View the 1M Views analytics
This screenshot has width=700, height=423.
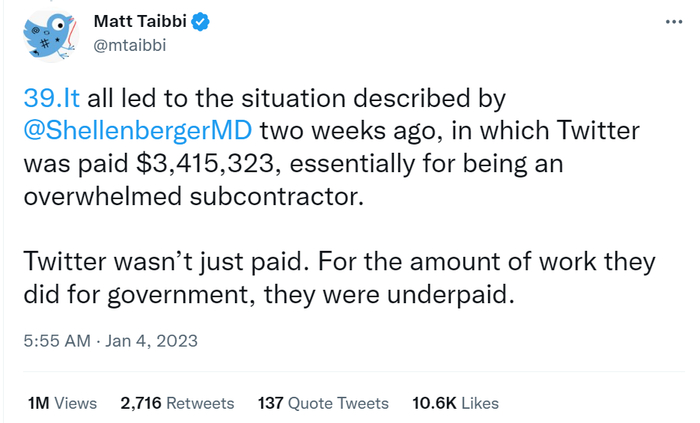click(x=62, y=403)
